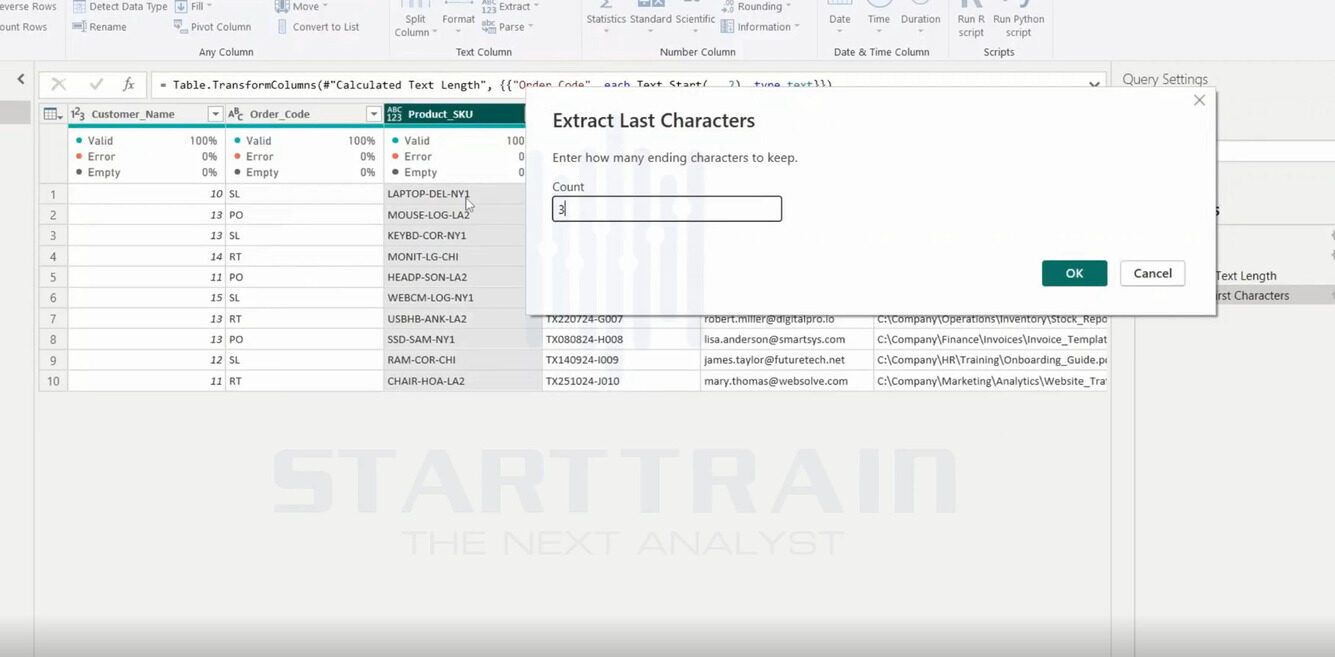Image resolution: width=1335 pixels, height=657 pixels.
Task: Select the Product_SKU column header
Action: point(455,114)
